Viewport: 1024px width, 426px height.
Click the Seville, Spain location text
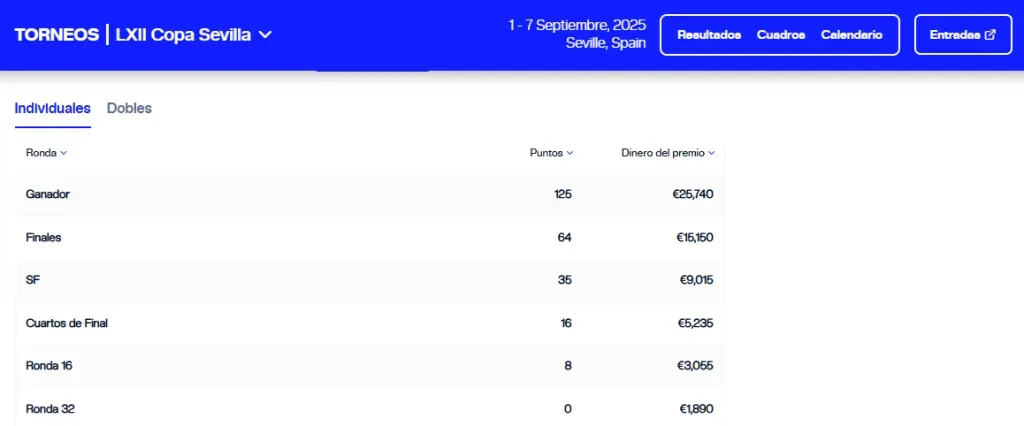tap(605, 43)
